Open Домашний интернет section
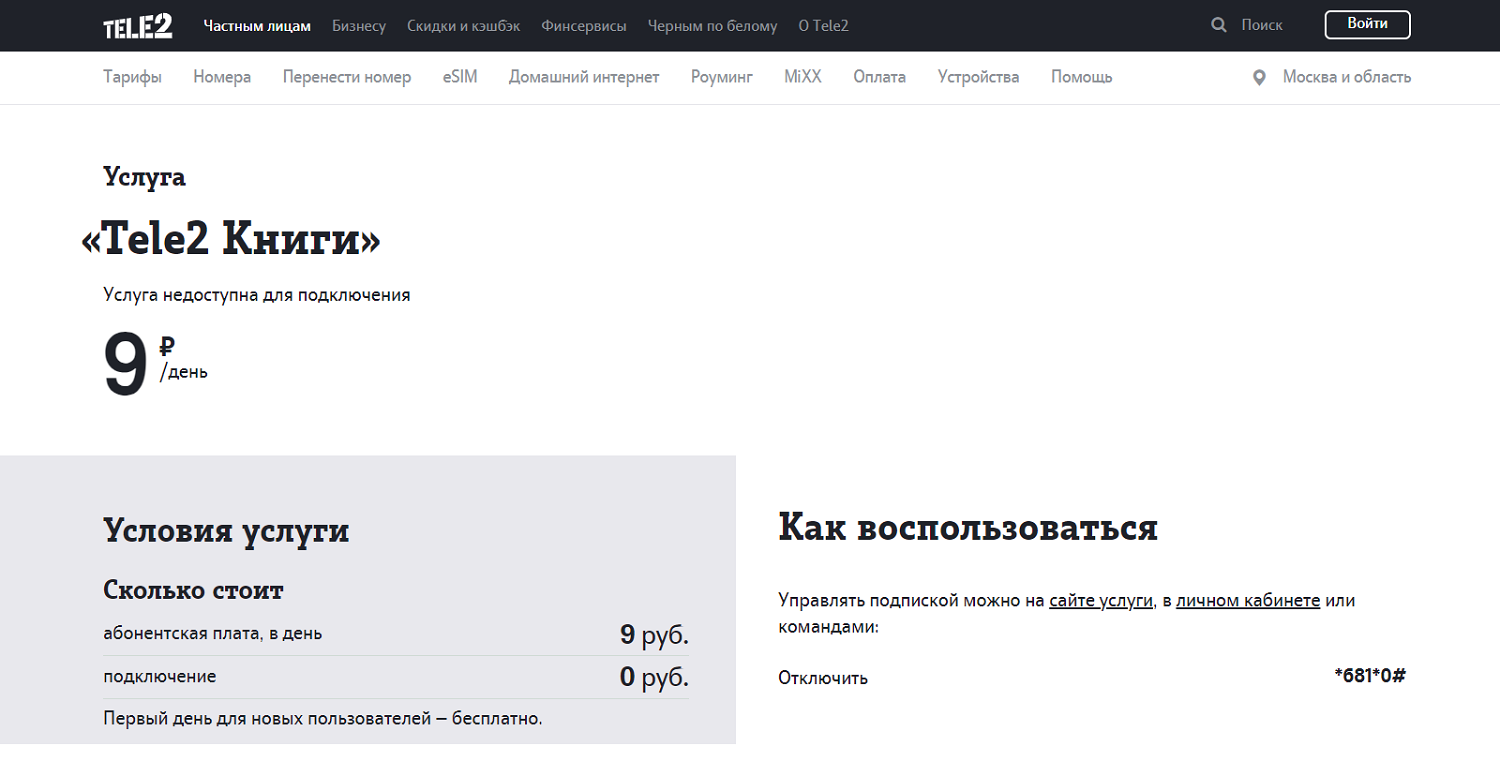The image size is (1500, 761). pos(584,77)
